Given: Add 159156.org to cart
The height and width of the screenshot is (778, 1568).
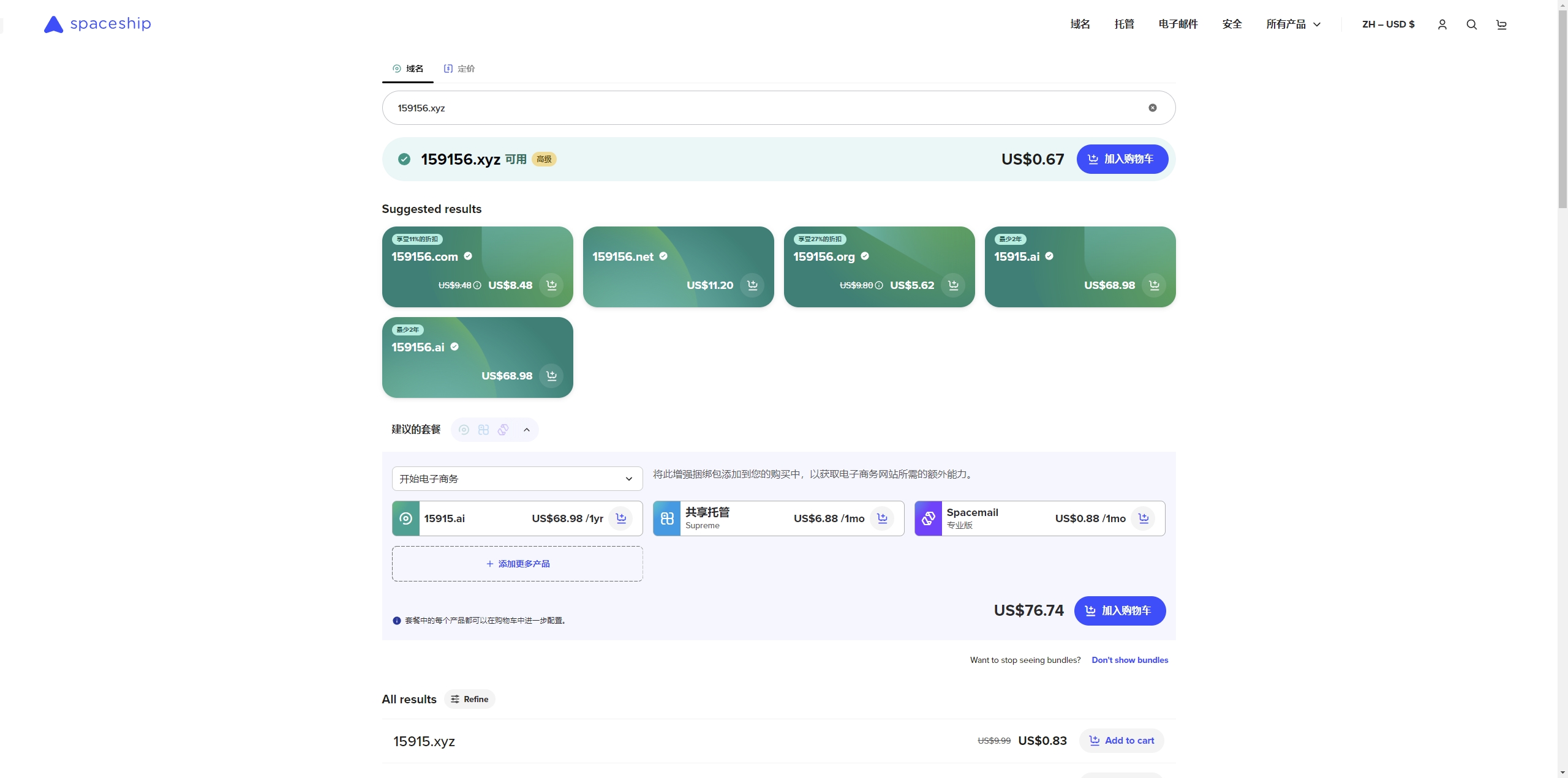Looking at the screenshot, I should [953, 285].
